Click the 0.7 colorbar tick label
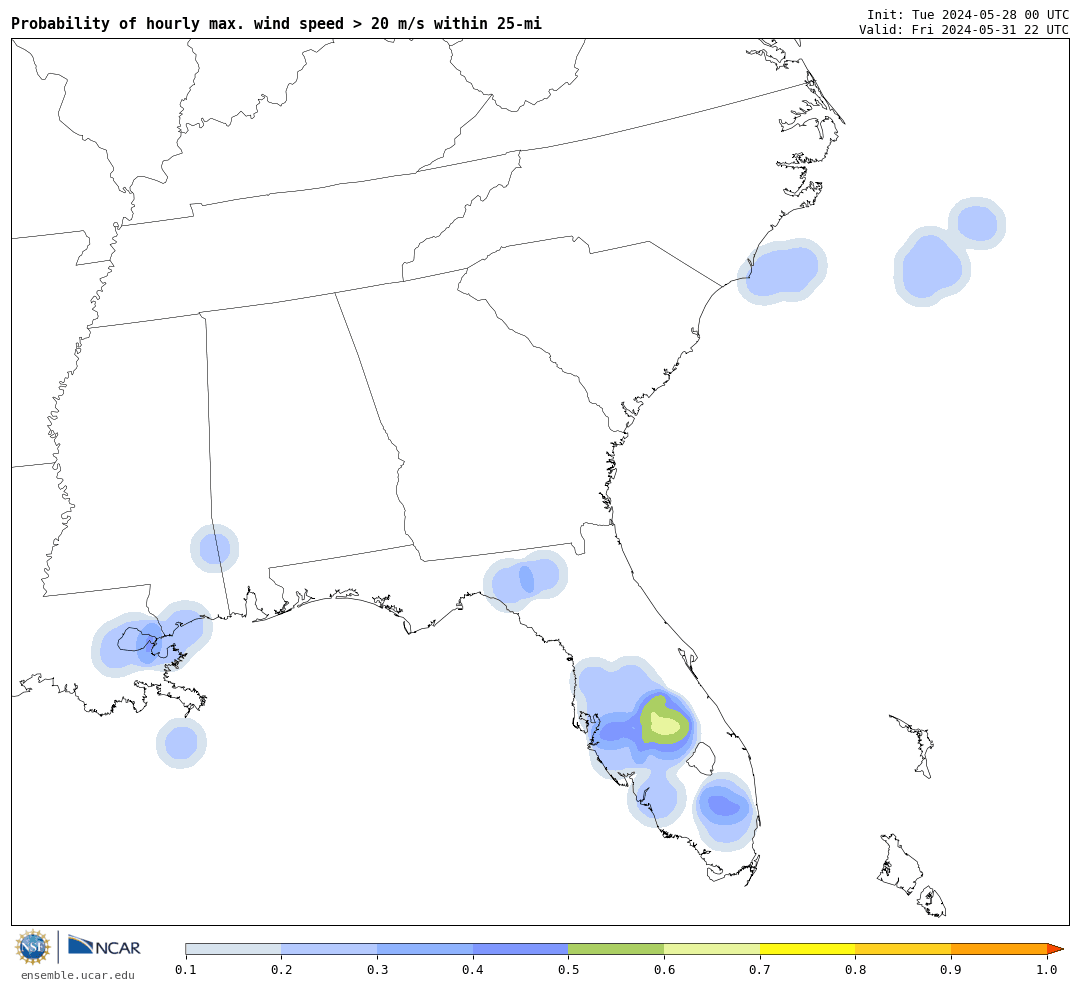The height and width of the screenshot is (988, 1080). (760, 970)
